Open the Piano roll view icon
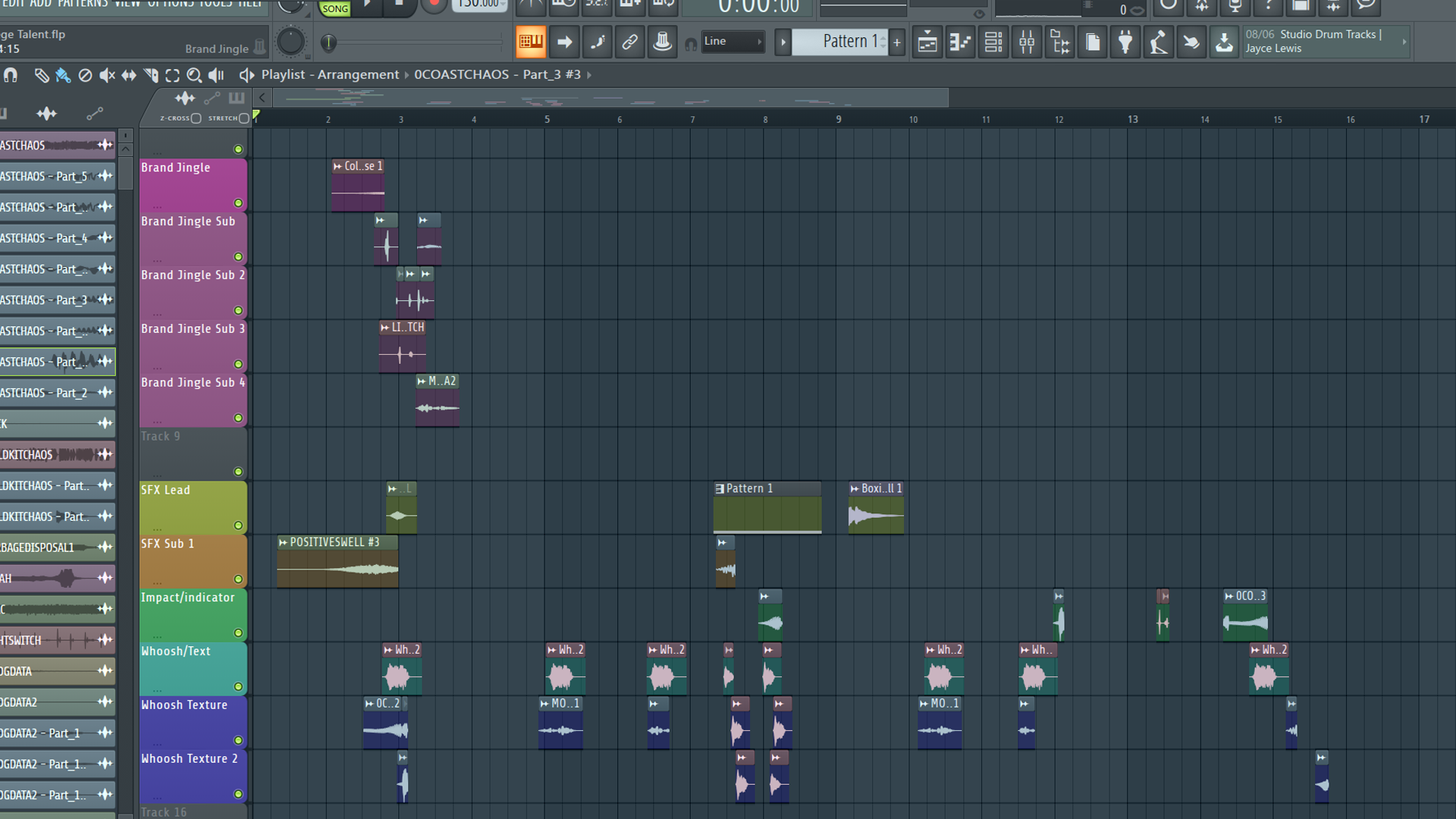Image resolution: width=1456 pixels, height=819 pixels. (960, 42)
